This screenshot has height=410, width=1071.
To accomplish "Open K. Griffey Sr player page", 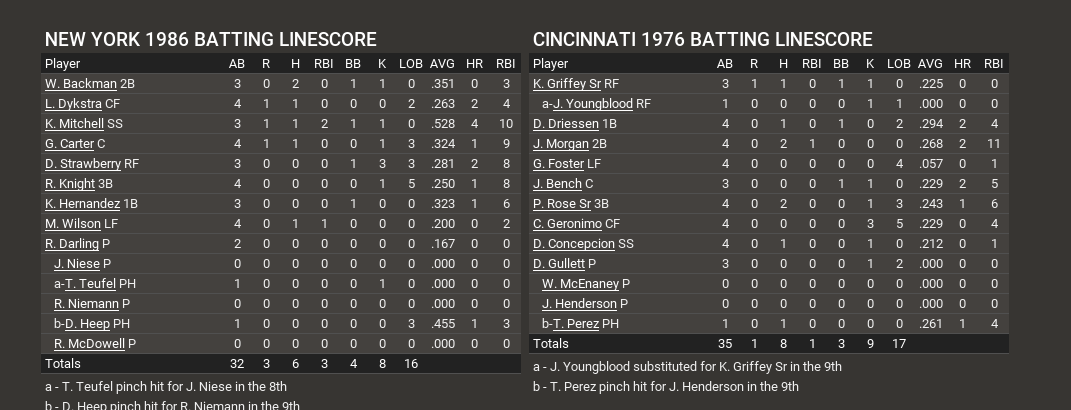I will 566,84.
